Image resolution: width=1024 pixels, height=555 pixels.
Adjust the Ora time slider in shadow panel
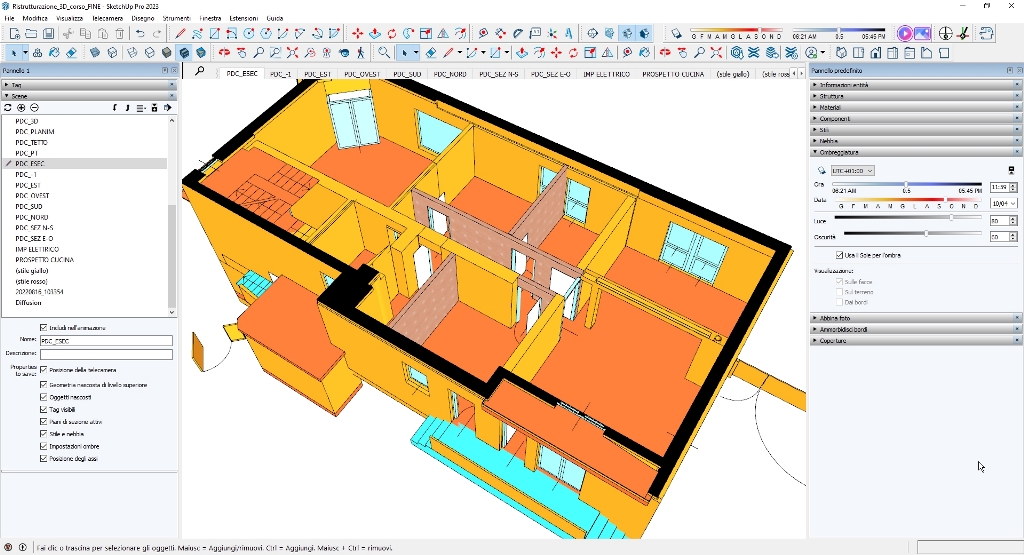[x=906, y=185]
